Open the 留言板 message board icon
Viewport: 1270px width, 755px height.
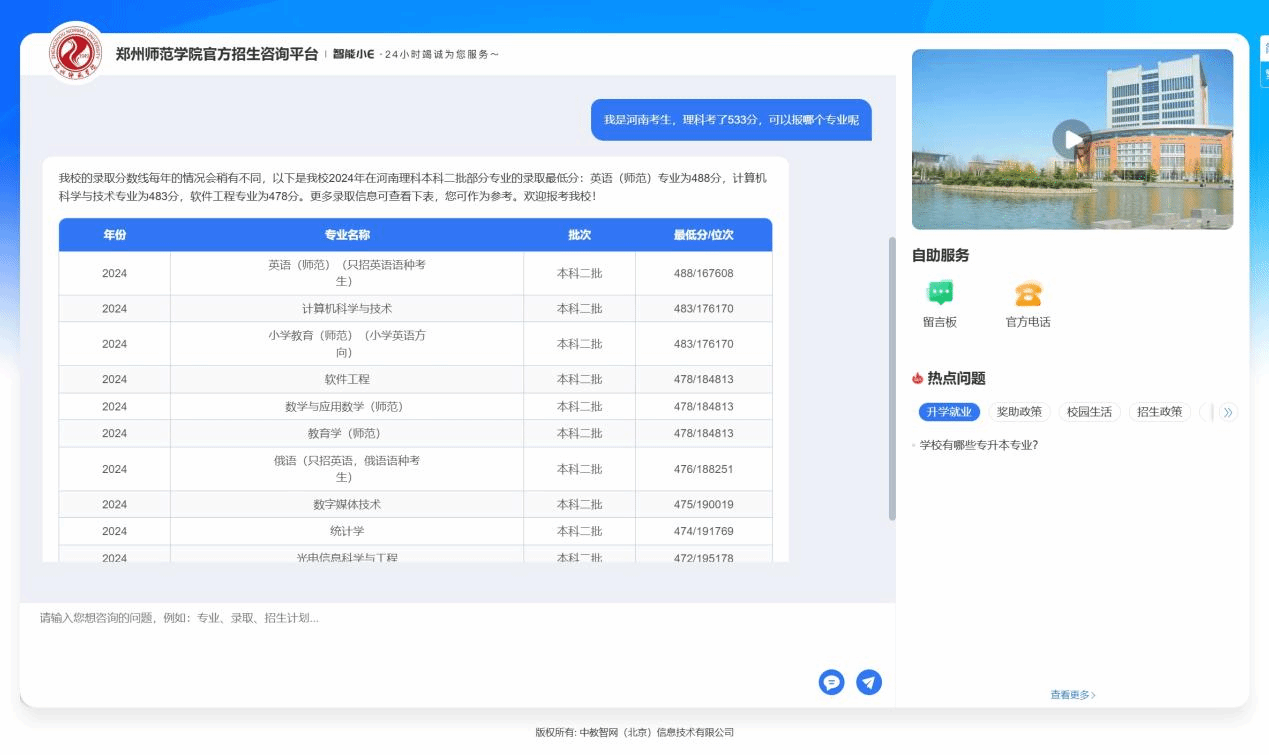[939, 293]
